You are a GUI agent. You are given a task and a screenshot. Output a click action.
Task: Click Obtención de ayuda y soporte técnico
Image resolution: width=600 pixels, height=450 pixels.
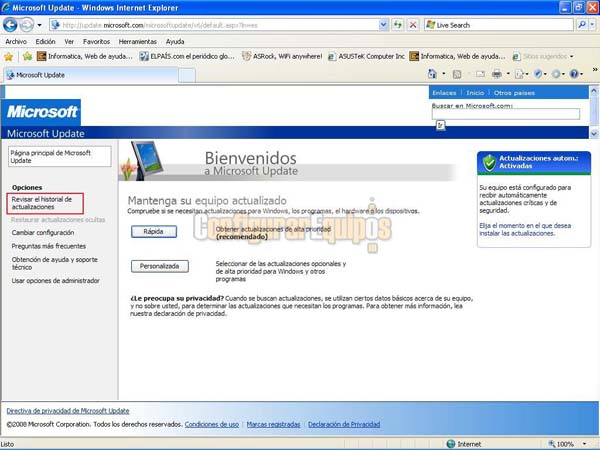click(54, 263)
